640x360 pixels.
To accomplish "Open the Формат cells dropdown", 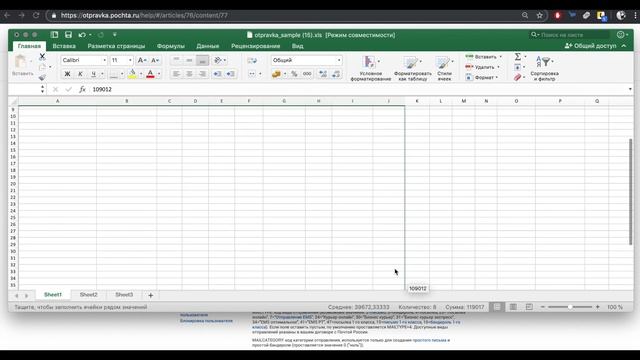I will point(482,77).
